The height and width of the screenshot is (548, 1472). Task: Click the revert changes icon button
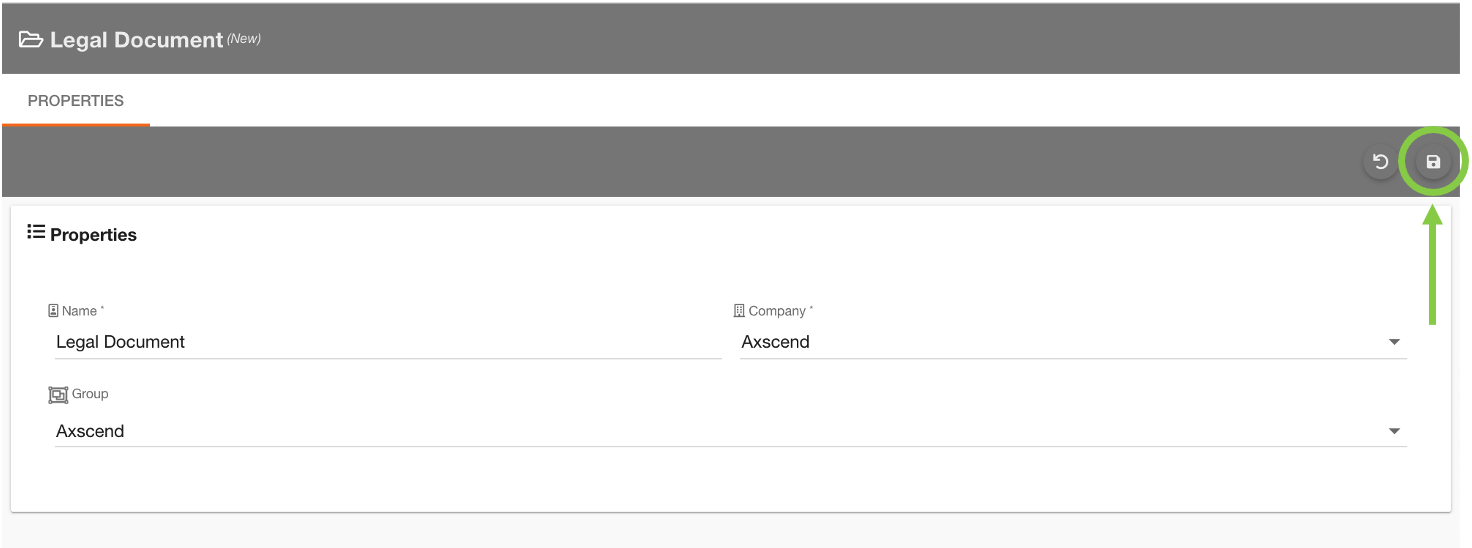1380,162
